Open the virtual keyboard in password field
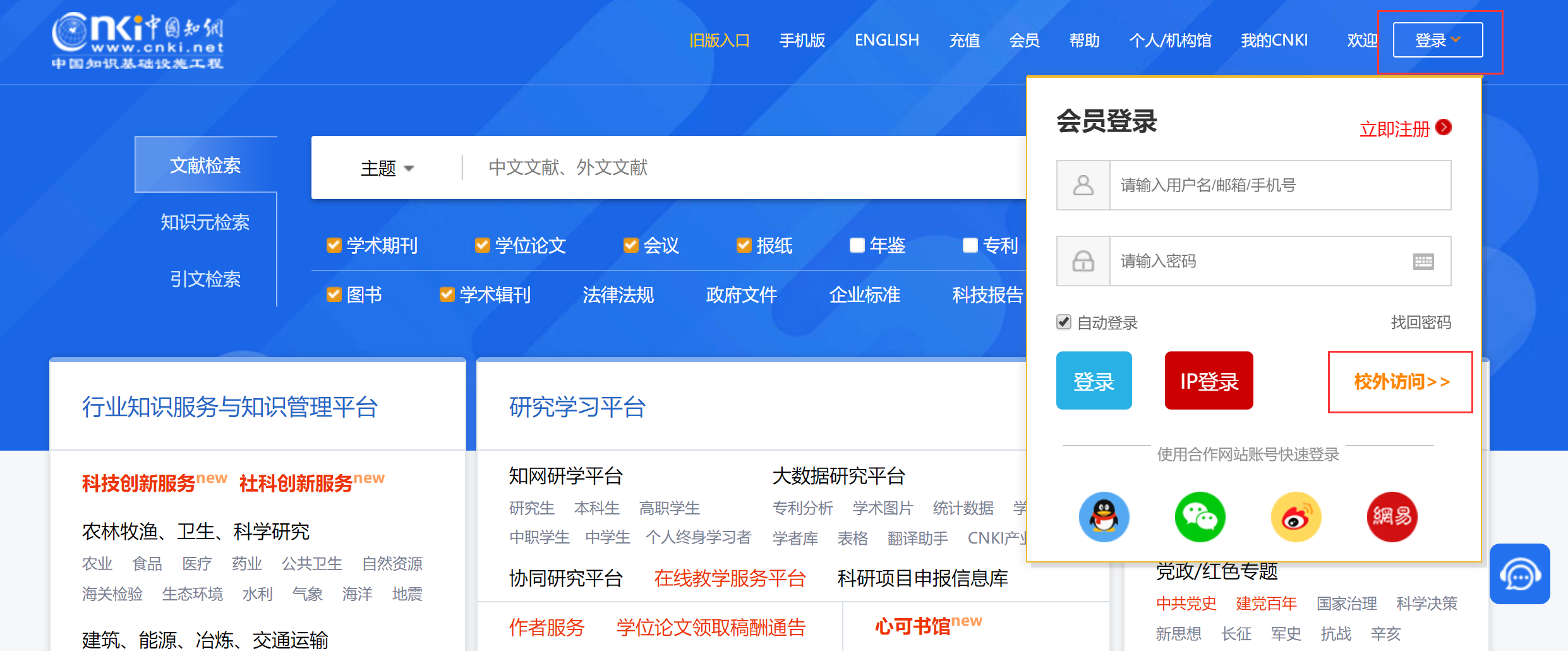Image resolution: width=1568 pixels, height=651 pixels. (1423, 261)
